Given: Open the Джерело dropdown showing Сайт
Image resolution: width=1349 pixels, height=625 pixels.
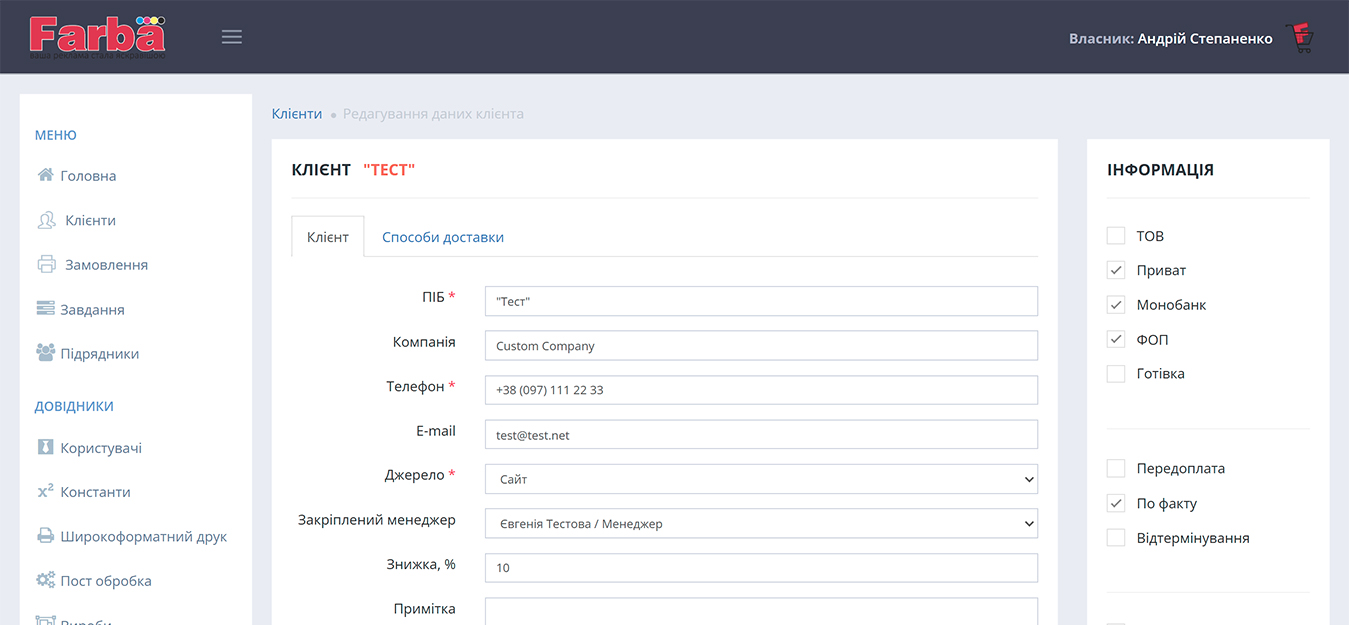Looking at the screenshot, I should (760, 479).
